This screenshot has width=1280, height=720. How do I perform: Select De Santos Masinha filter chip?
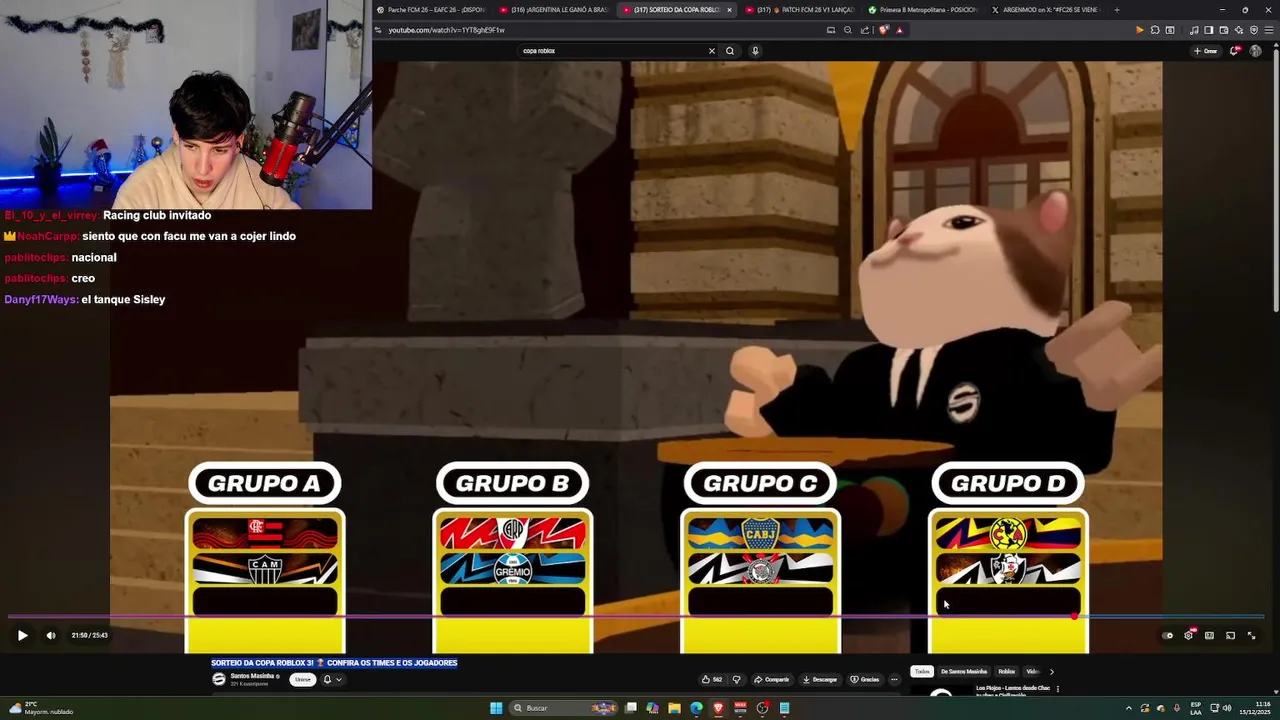(x=964, y=671)
